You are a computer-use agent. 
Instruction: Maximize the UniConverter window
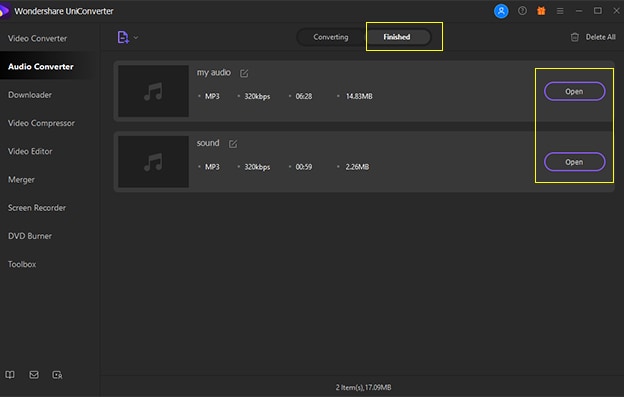coord(598,11)
